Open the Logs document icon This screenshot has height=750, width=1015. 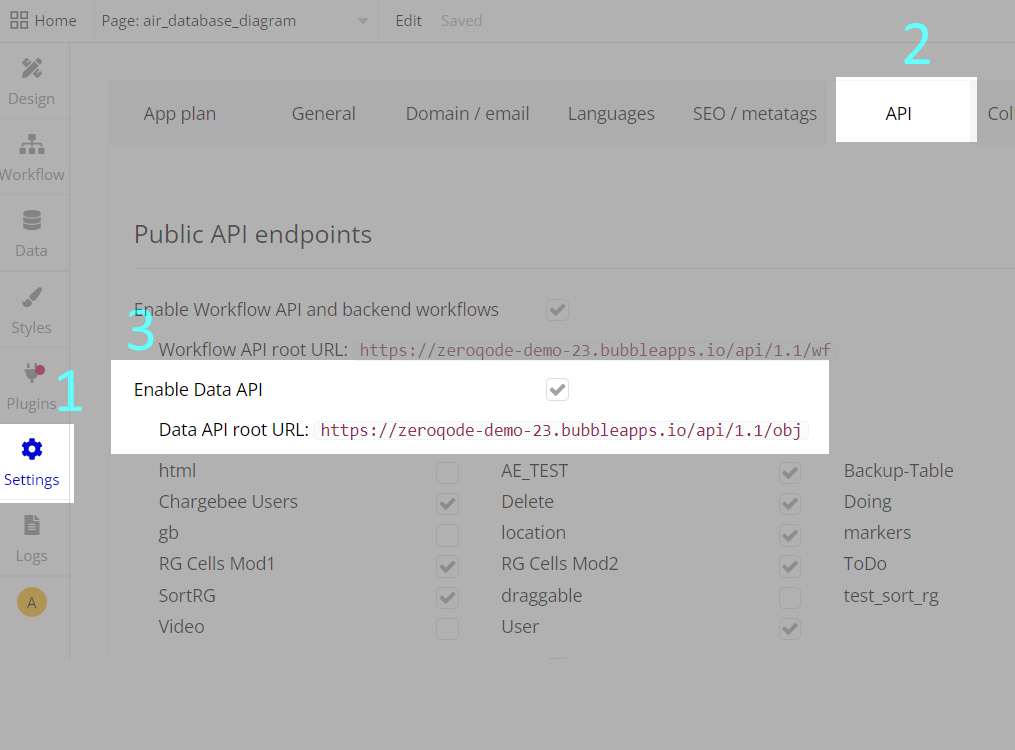point(32,525)
